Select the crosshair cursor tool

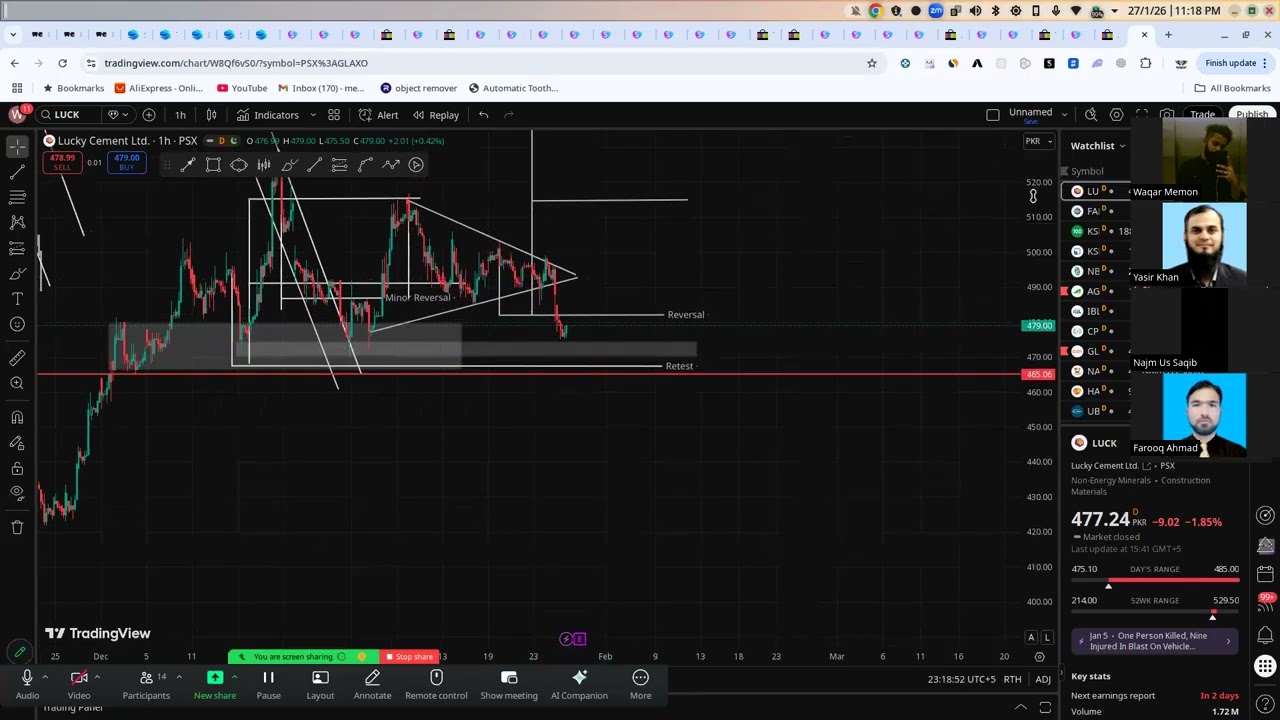tap(17, 147)
